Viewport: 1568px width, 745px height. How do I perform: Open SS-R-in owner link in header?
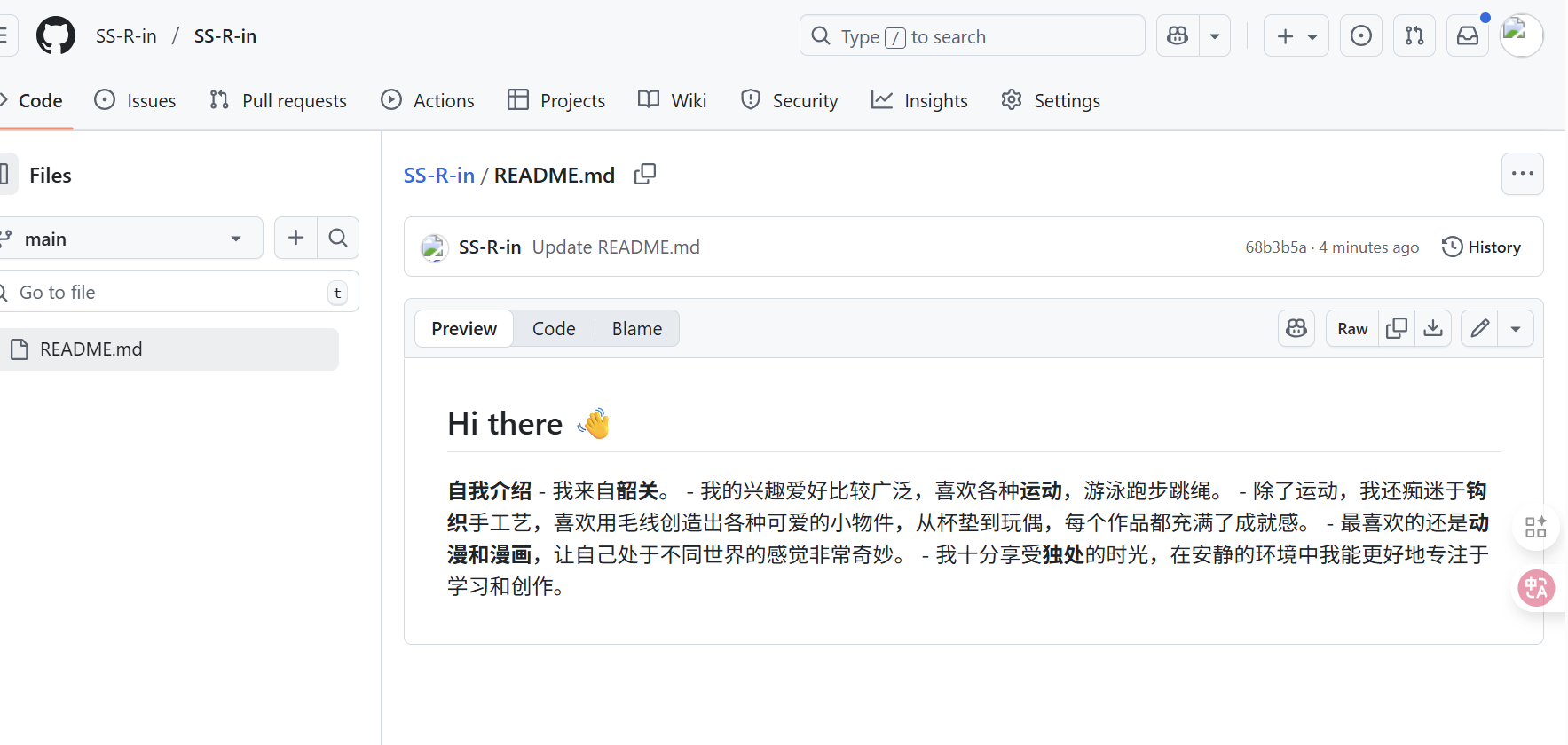pyautogui.click(x=126, y=36)
